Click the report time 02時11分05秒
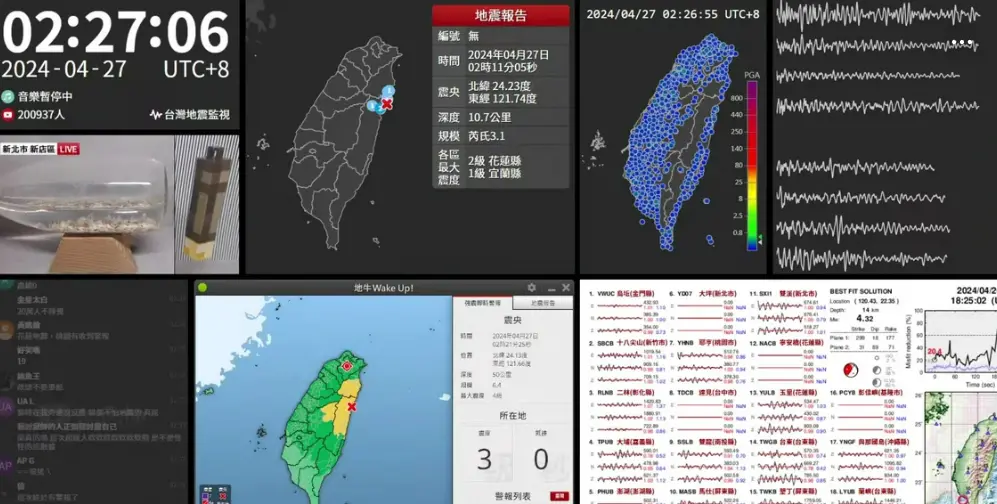 [502, 67]
